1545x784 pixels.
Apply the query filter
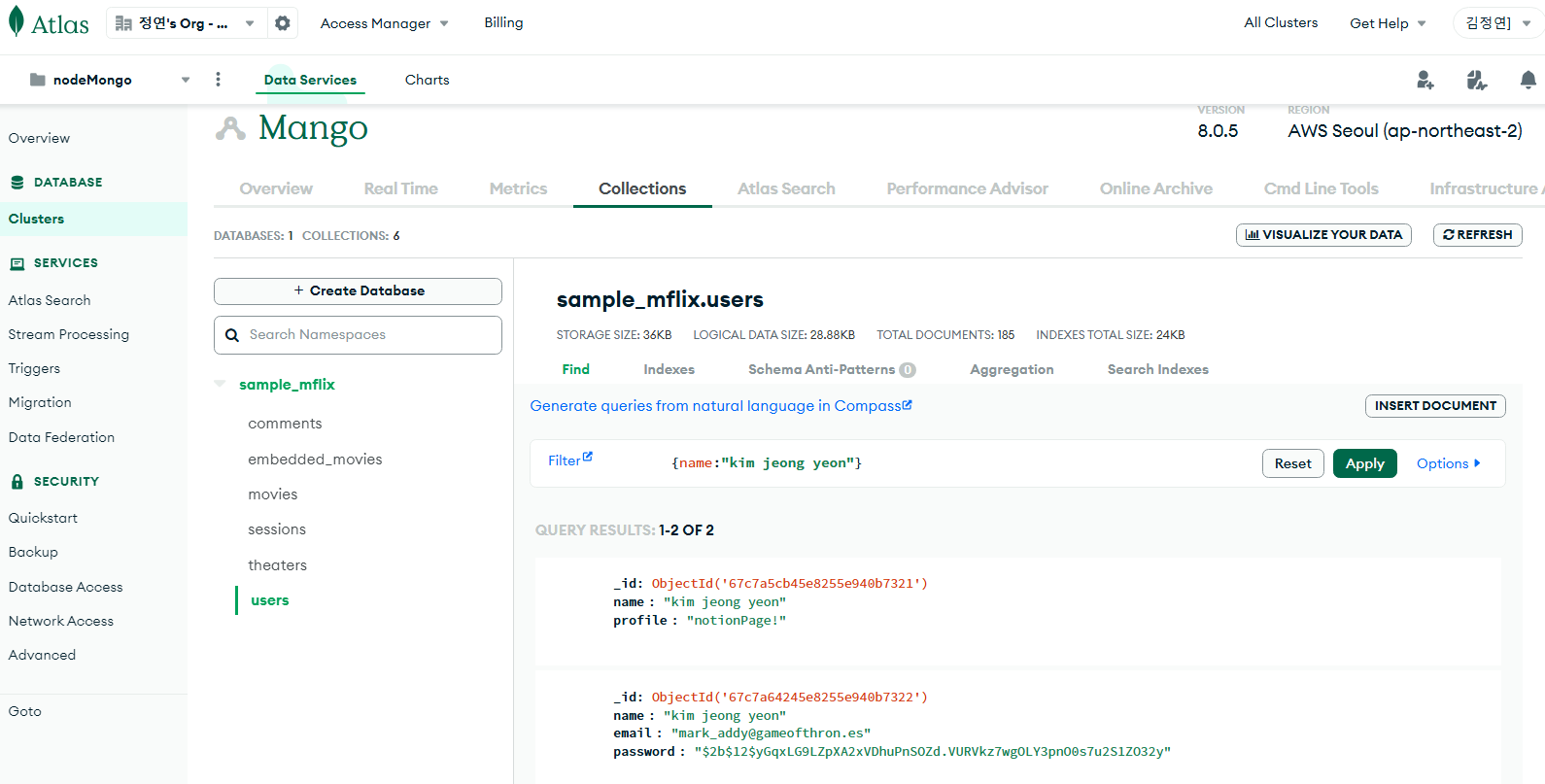(1364, 463)
